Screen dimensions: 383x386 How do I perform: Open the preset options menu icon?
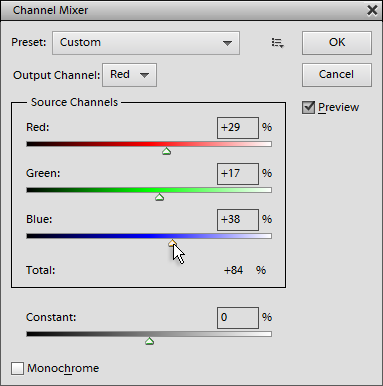(277, 43)
